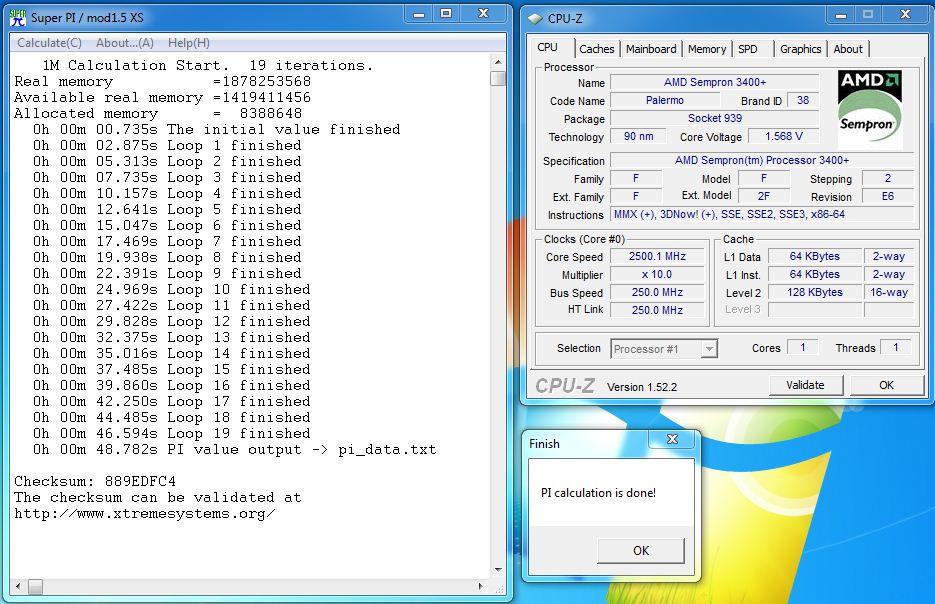Click the Level 2 '16-way' associativity value
Screen dimensions: 935x604
pos(888,292)
